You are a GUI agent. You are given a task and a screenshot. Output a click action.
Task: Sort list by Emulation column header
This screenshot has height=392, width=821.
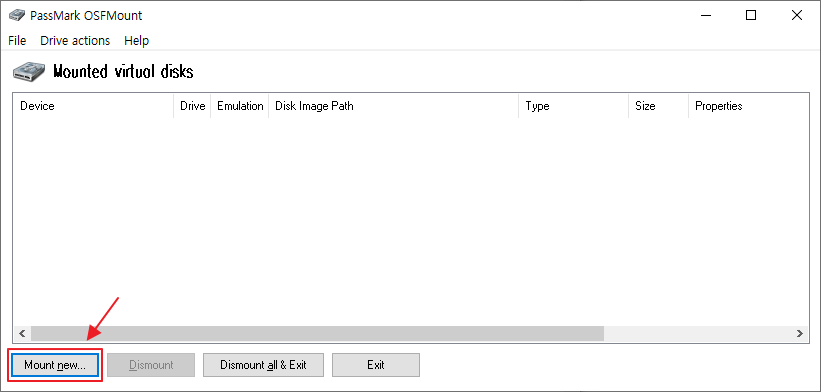point(240,106)
